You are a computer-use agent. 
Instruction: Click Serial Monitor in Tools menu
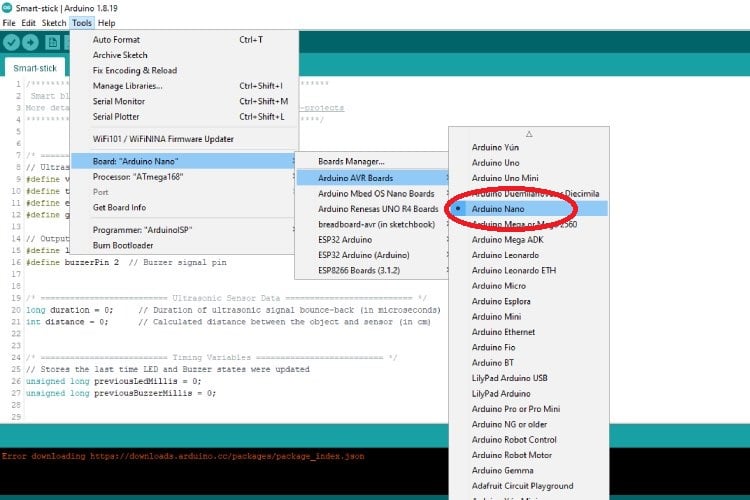click(x=118, y=101)
